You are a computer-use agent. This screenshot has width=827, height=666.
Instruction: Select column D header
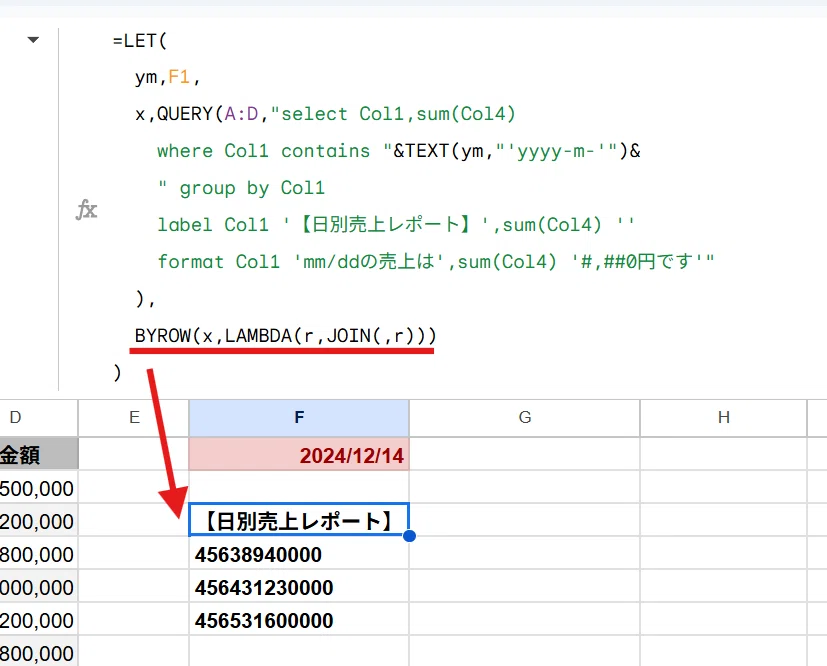(x=39, y=418)
